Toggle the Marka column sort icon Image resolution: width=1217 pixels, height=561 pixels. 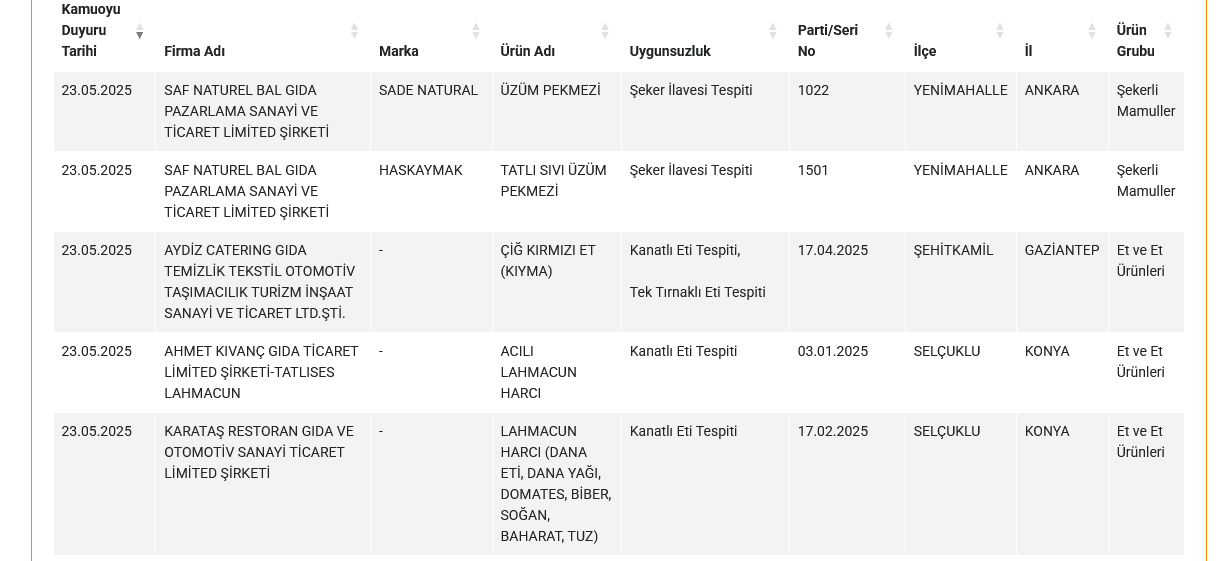[x=476, y=31]
